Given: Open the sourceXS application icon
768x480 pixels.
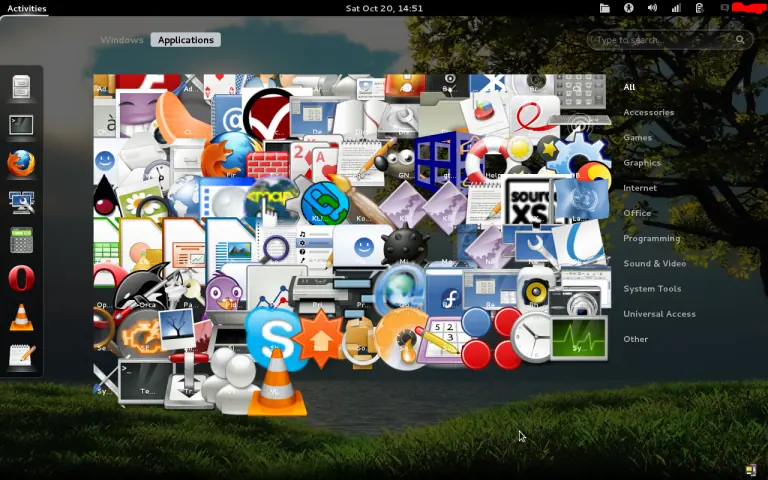Looking at the screenshot, I should [529, 202].
